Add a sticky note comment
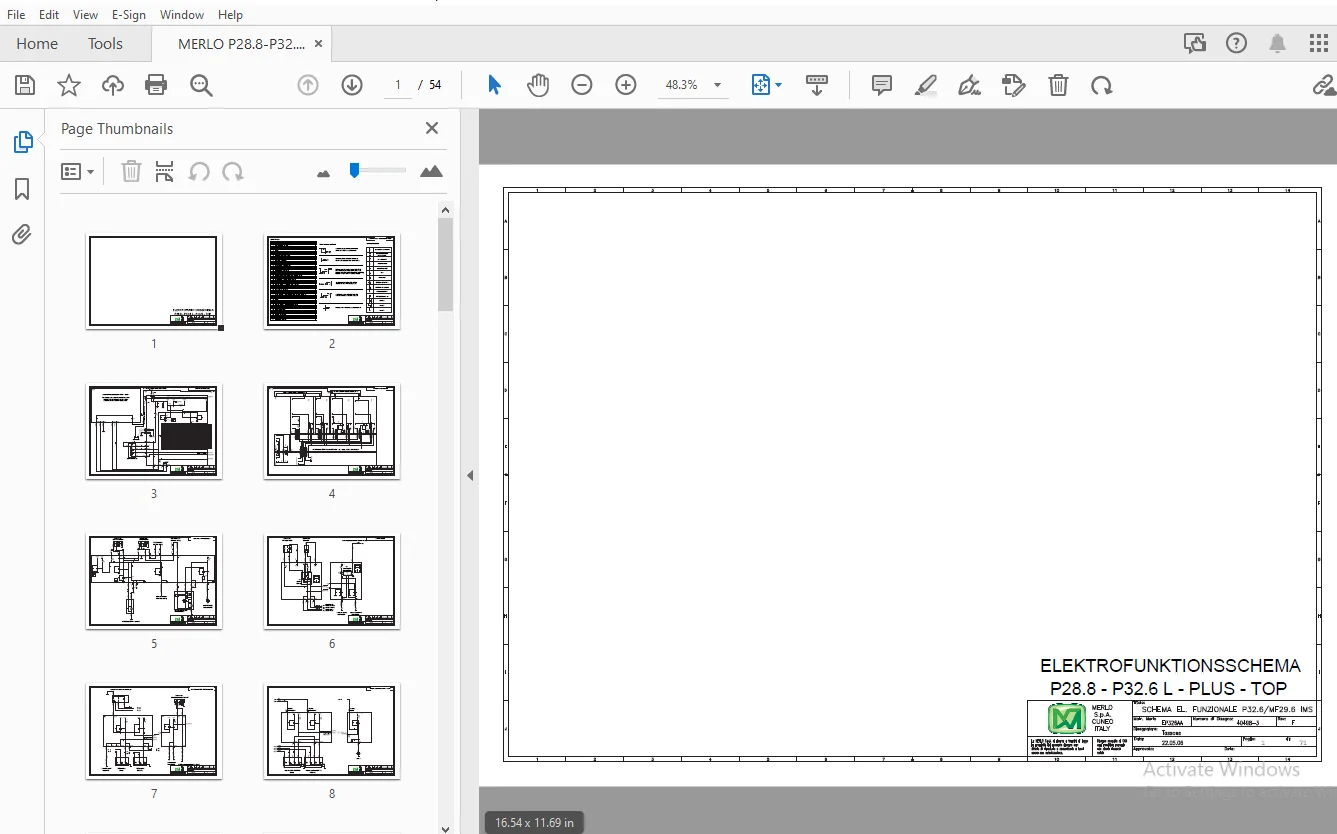 [882, 85]
